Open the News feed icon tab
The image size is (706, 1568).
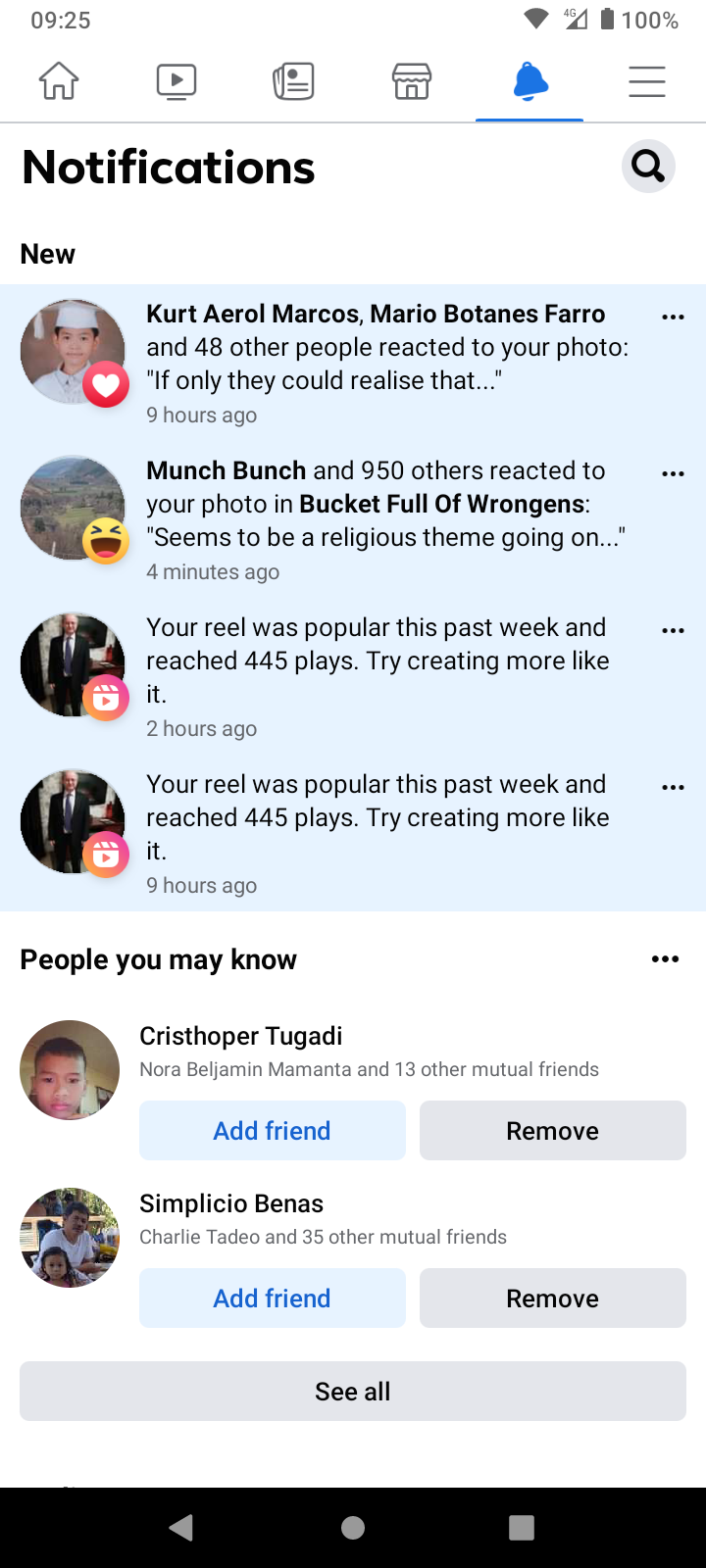[293, 81]
